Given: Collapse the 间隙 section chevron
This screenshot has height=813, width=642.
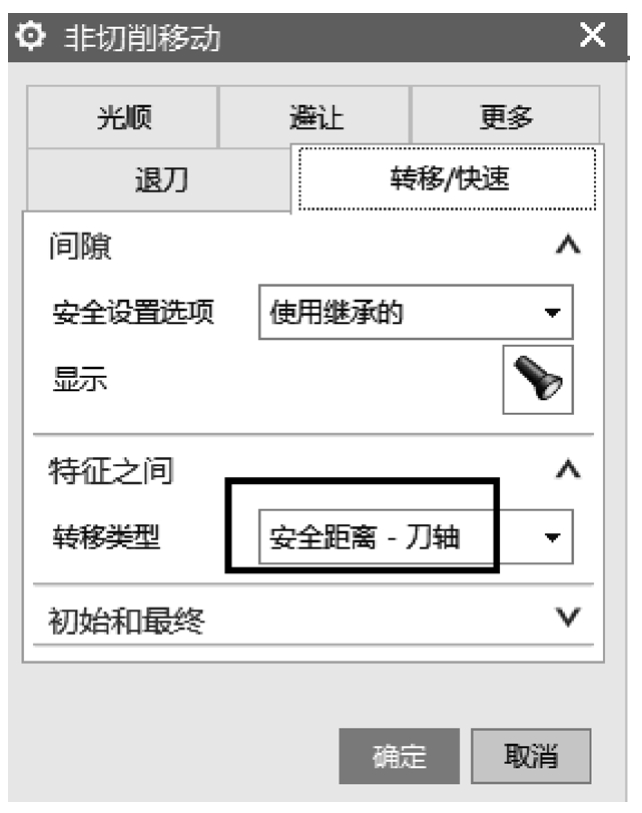Looking at the screenshot, I should [x=568, y=245].
